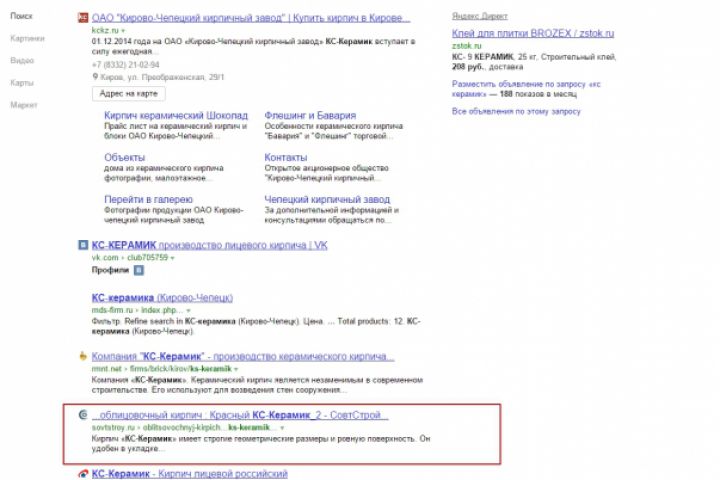Click the yellow favicon of the mnnt.net result

point(83,356)
